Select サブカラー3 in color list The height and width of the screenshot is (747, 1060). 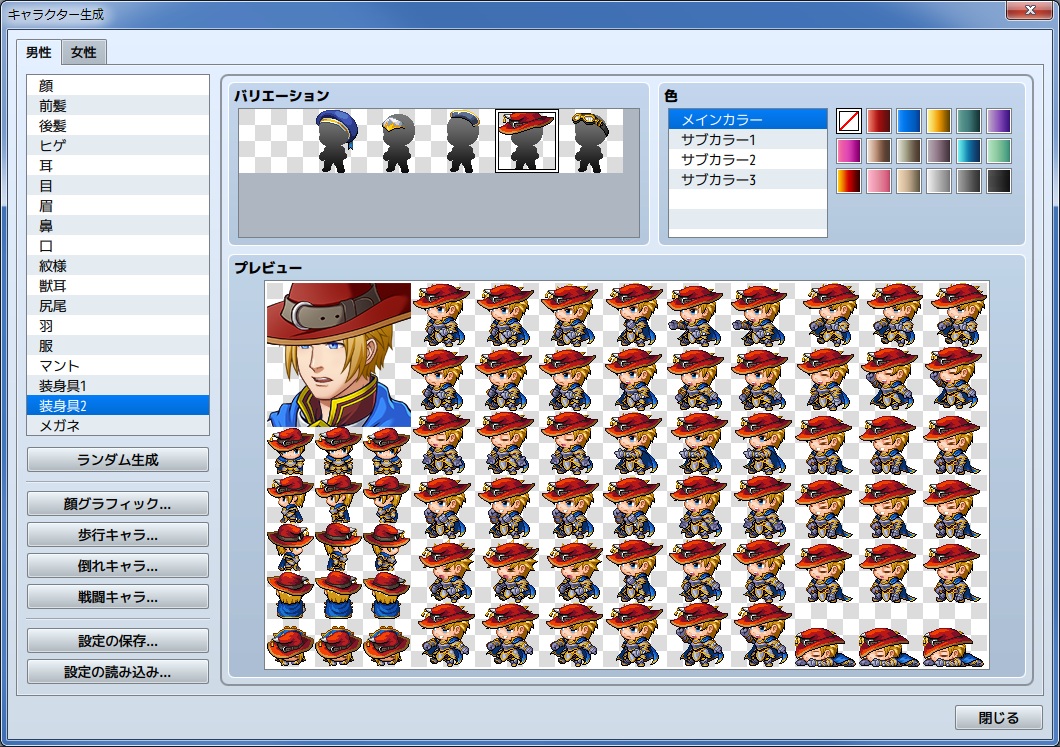pyautogui.click(x=748, y=179)
